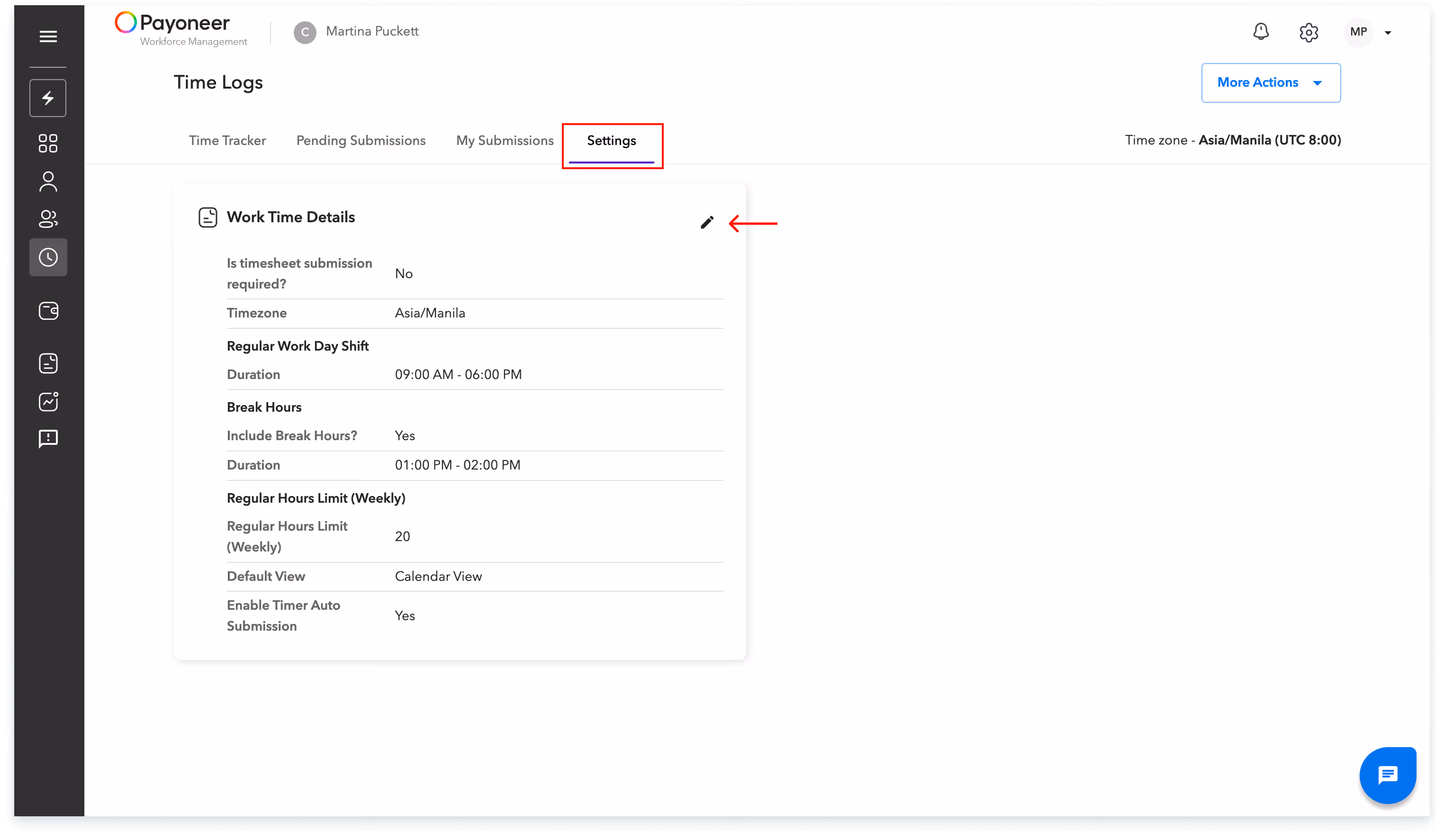The width and height of the screenshot is (1444, 840).
Task: Edit Work Time Details with pencil icon
Action: pos(707,222)
